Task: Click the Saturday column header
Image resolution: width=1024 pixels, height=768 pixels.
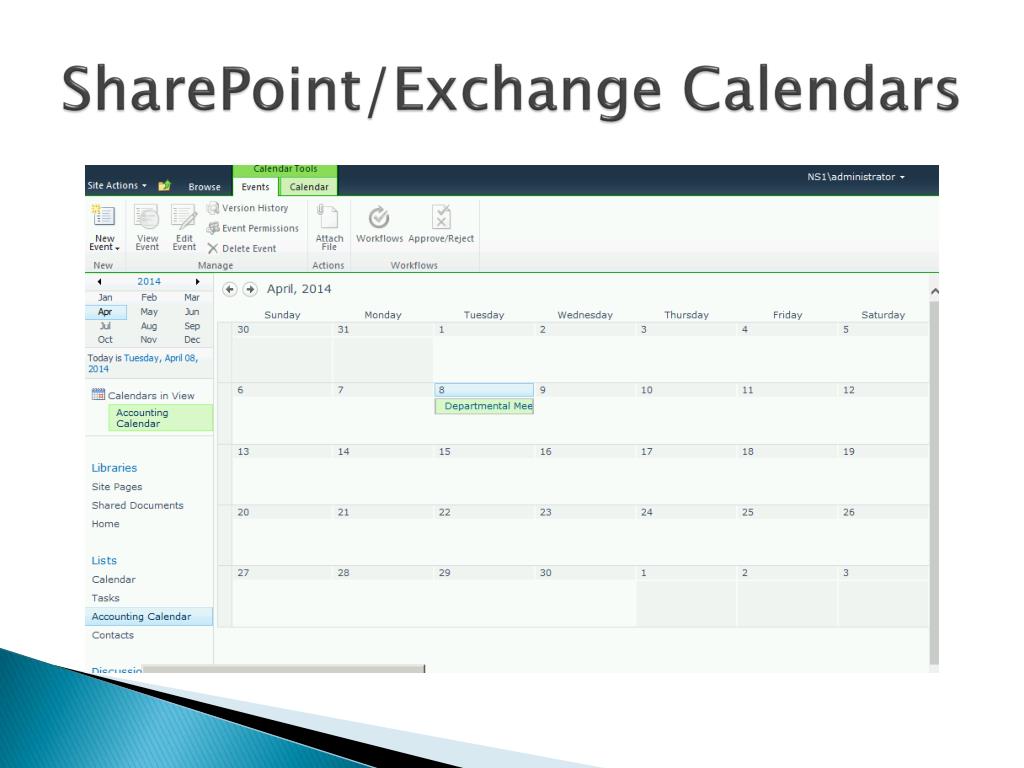Action: click(883, 315)
